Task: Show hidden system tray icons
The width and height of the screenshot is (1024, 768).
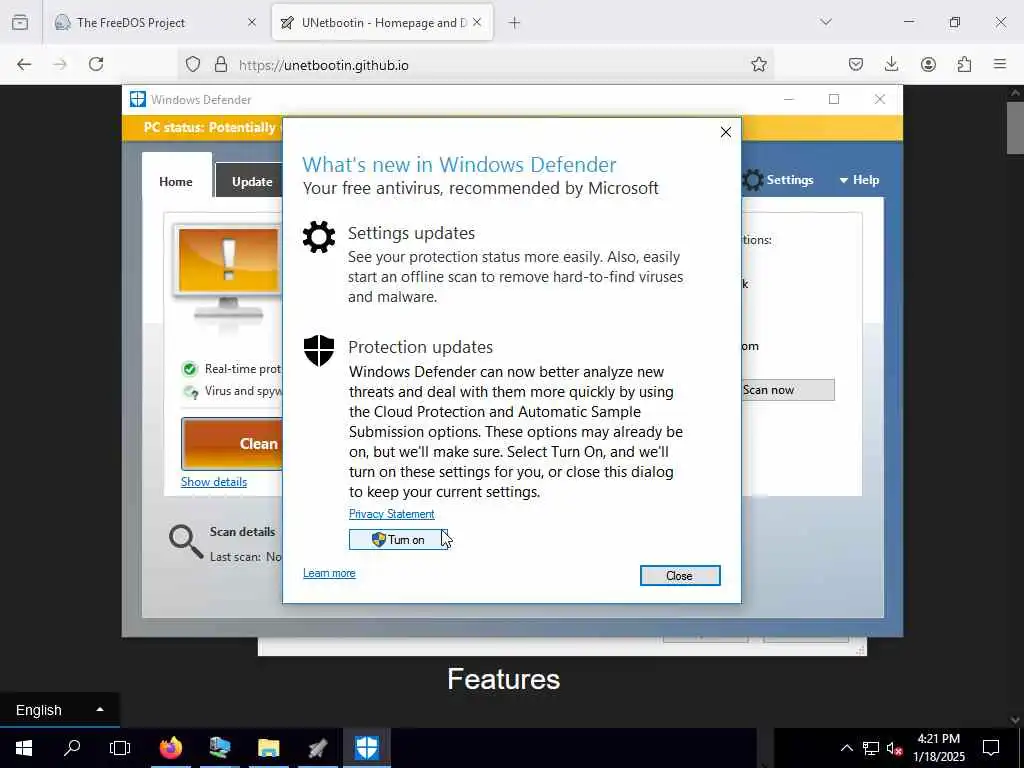Action: 846,748
